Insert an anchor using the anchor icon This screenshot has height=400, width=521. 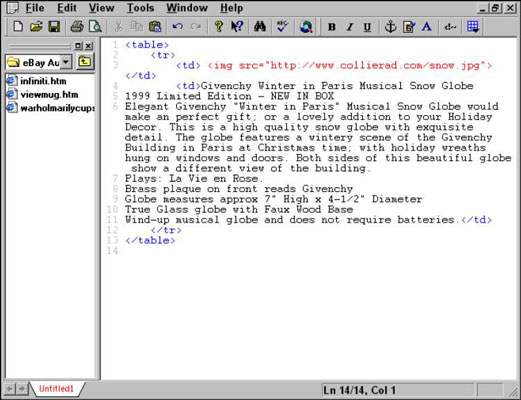pos(390,26)
